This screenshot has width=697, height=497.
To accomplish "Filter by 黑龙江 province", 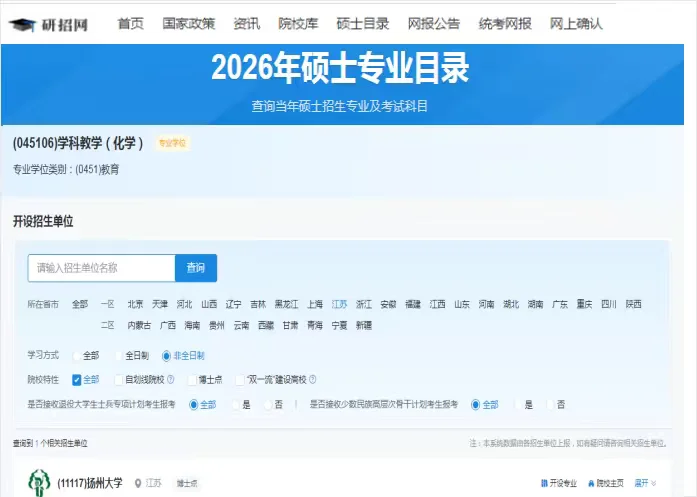I will (x=286, y=305).
